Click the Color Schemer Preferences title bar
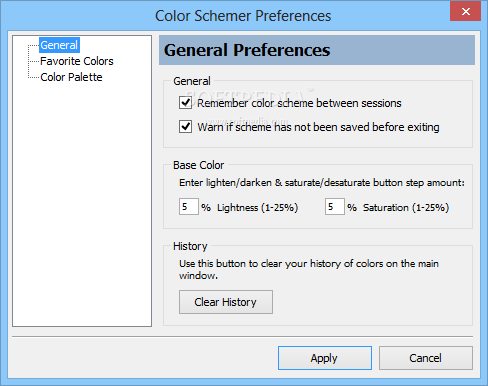This screenshot has width=488, height=386. coord(243,16)
